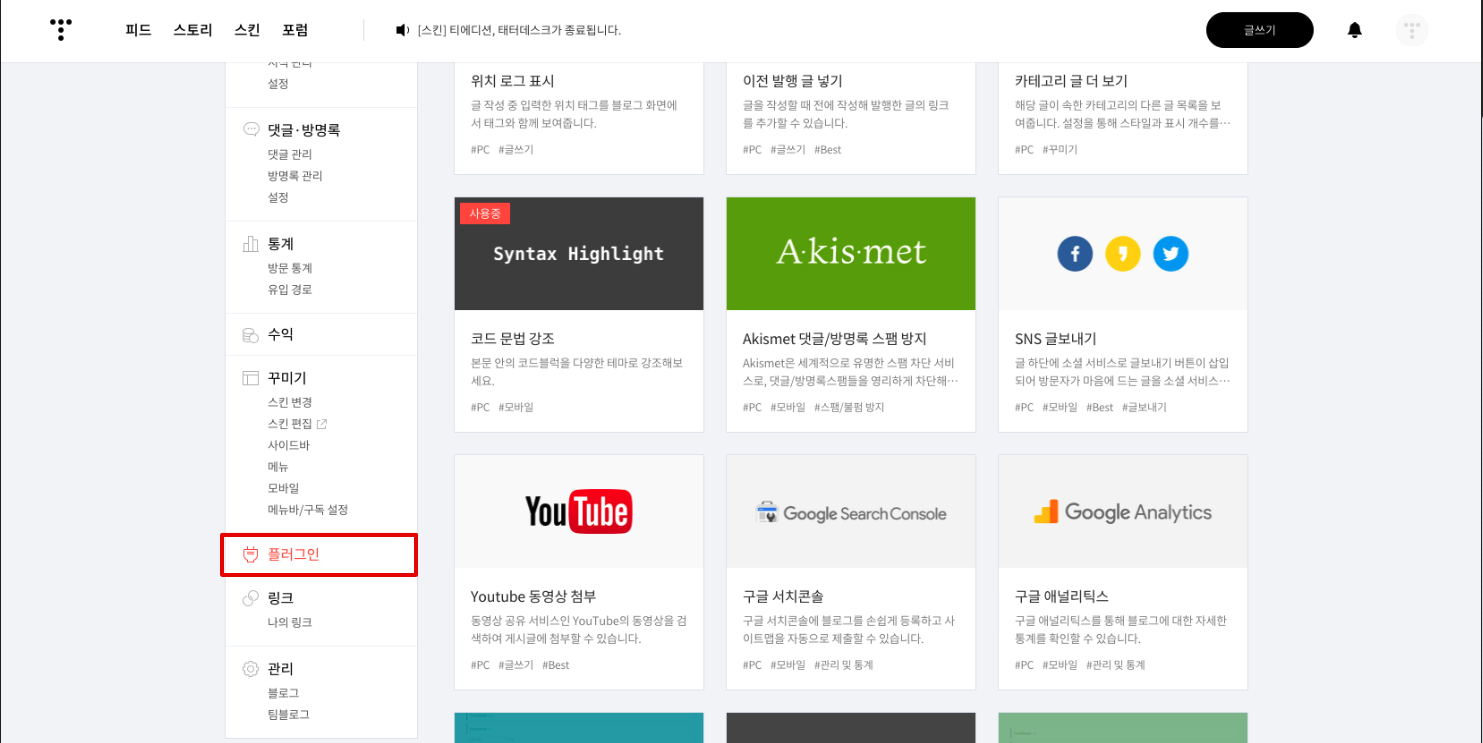Open Akismet 댓글/방명록 스팸 방지 title

(x=835, y=339)
